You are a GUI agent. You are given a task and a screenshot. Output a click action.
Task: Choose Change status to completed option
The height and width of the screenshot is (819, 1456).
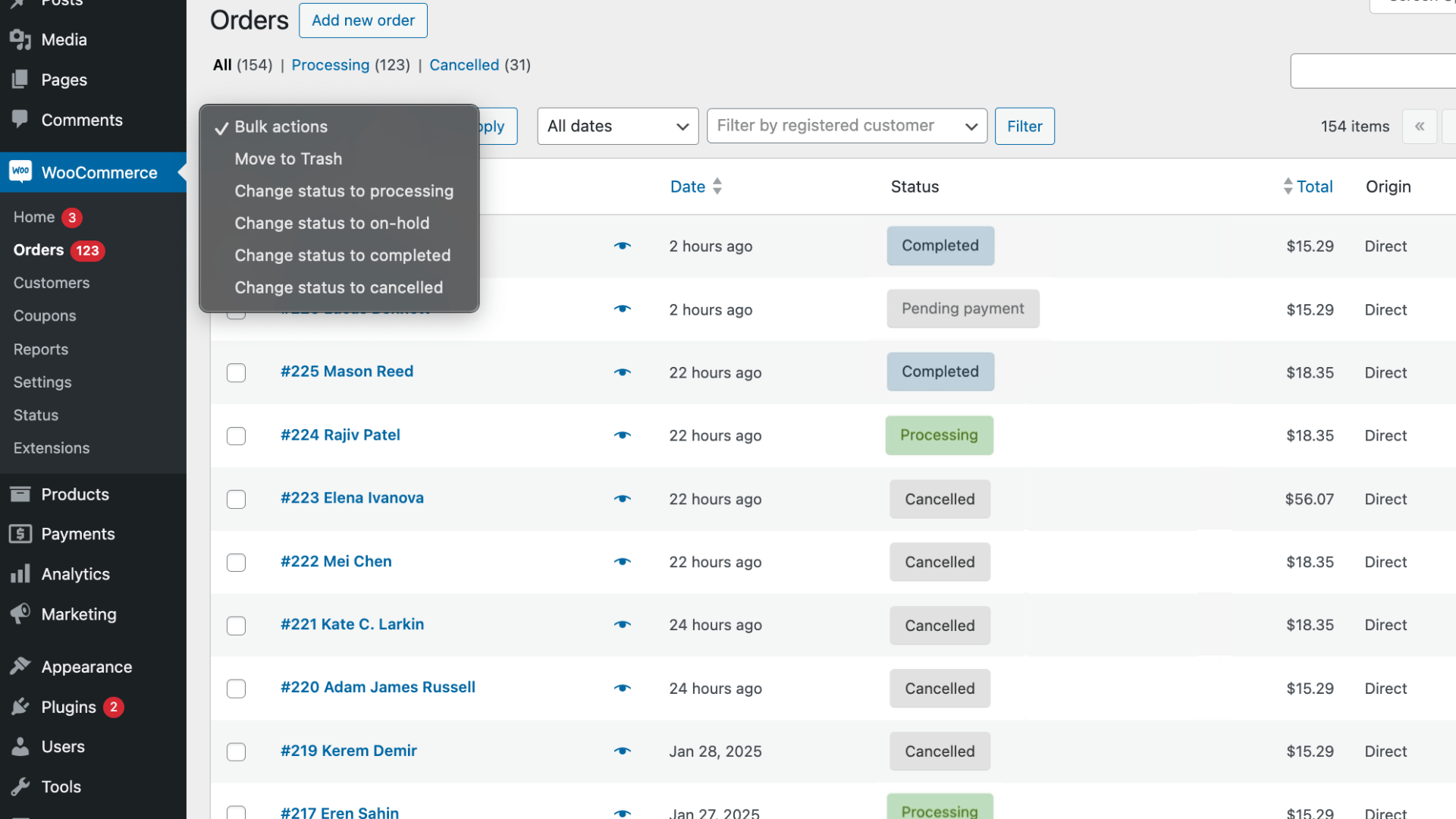pos(342,256)
